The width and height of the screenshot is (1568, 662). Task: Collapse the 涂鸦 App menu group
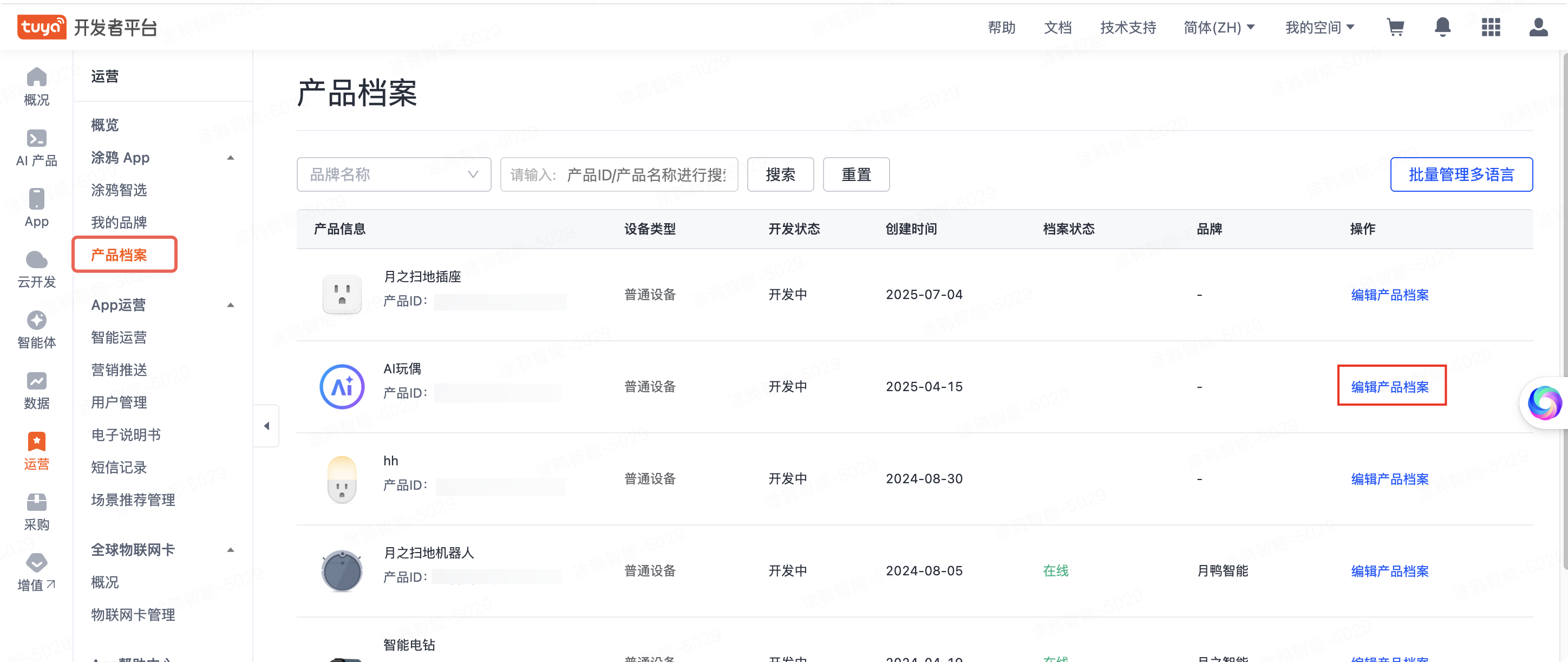click(x=231, y=158)
